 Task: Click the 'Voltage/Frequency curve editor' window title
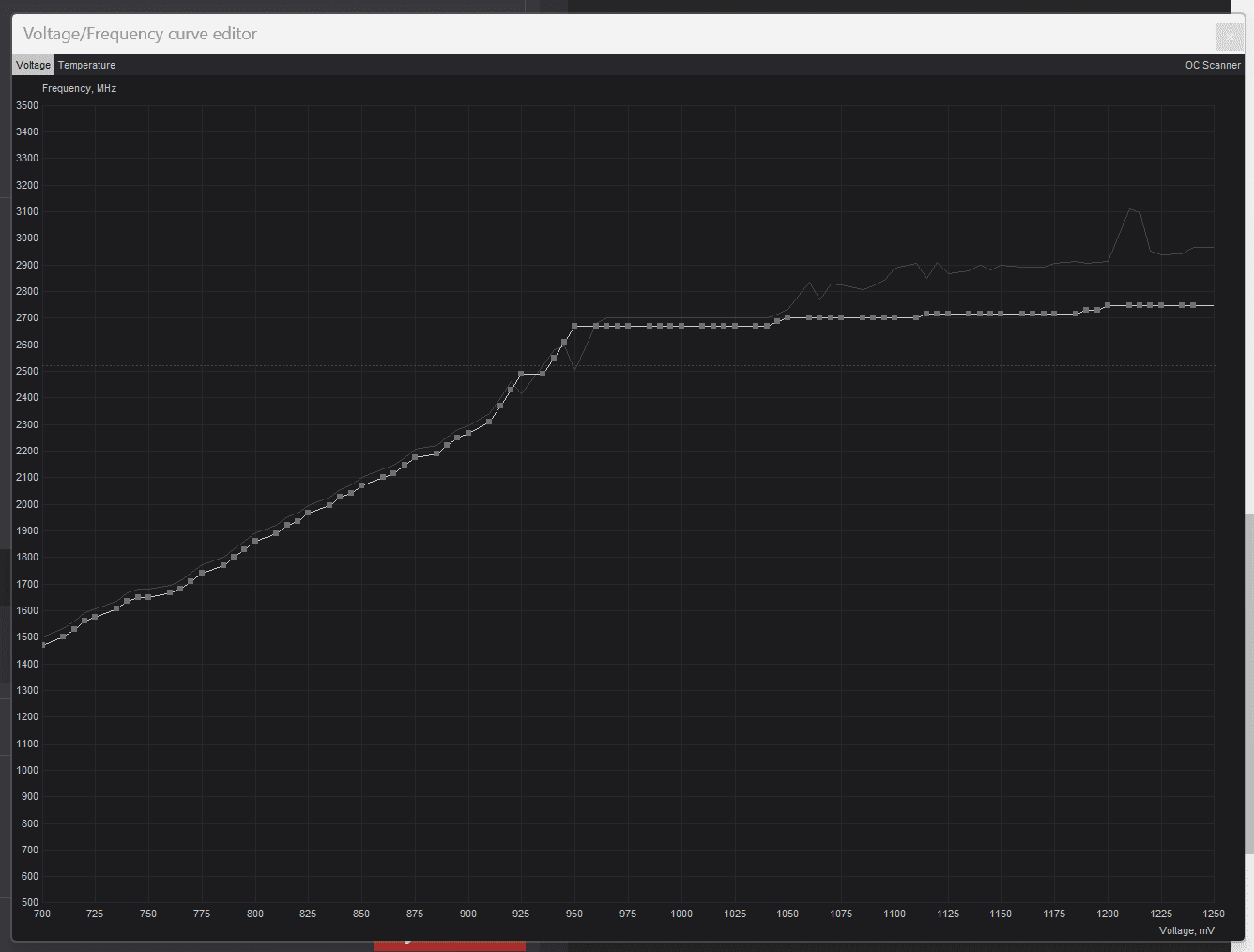coord(140,34)
